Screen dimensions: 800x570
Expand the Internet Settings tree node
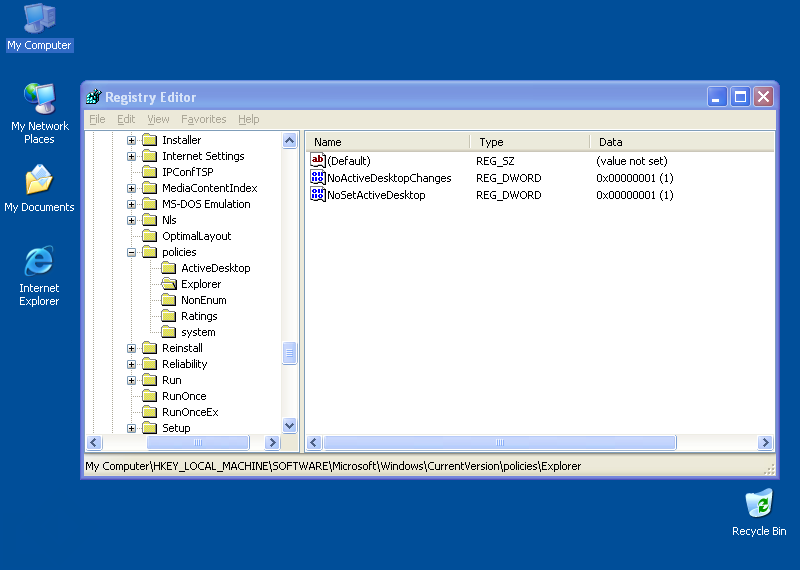[132, 156]
